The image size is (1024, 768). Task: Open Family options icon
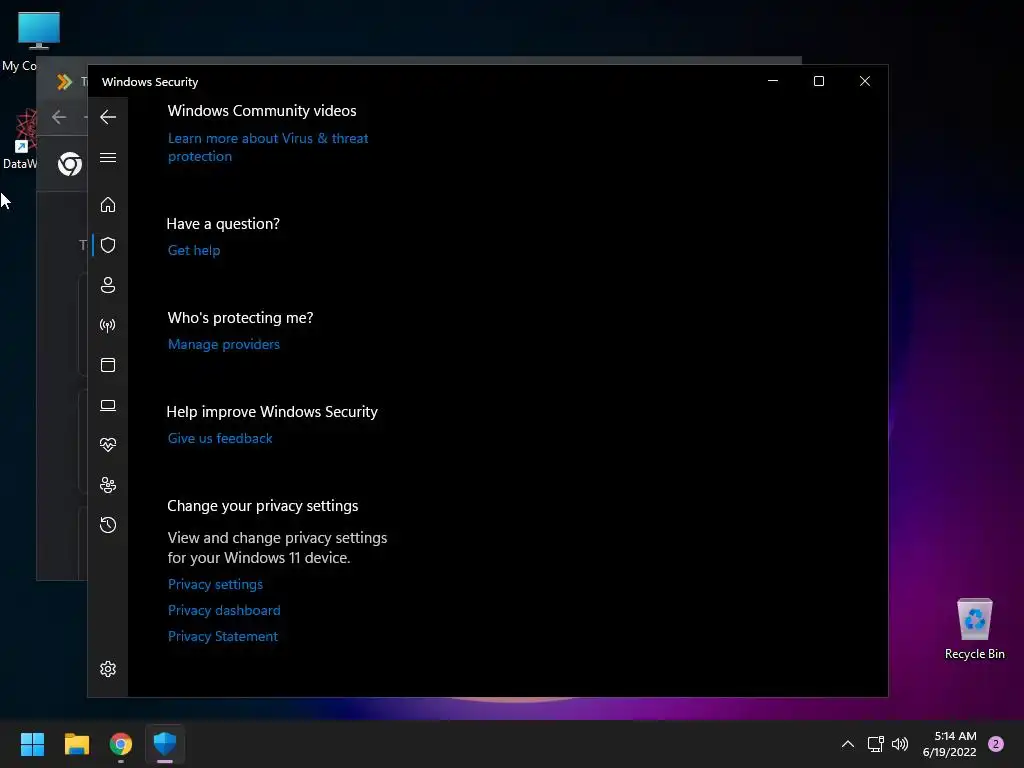point(108,485)
